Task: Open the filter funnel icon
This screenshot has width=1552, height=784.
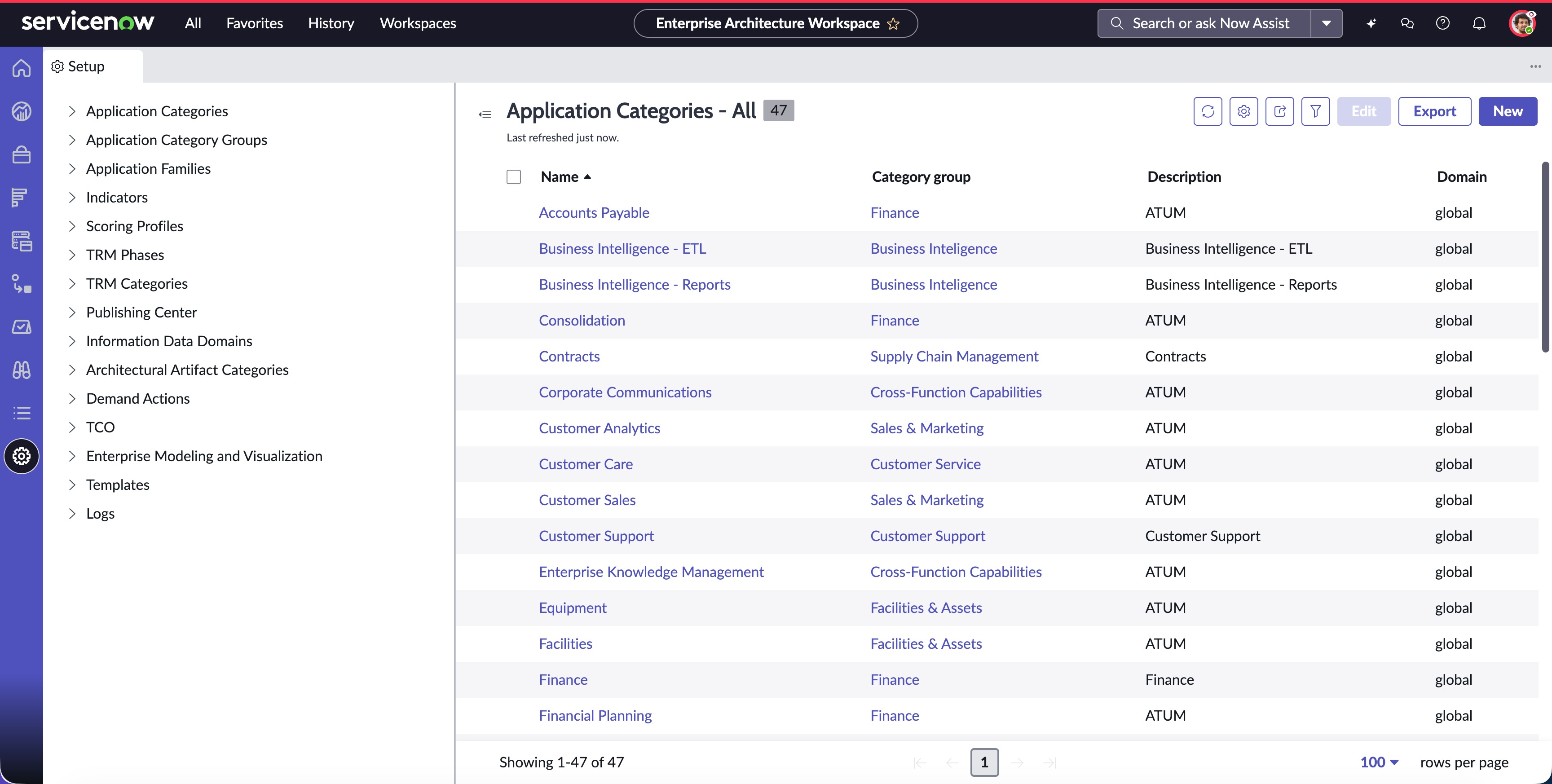Action: coord(1315,111)
